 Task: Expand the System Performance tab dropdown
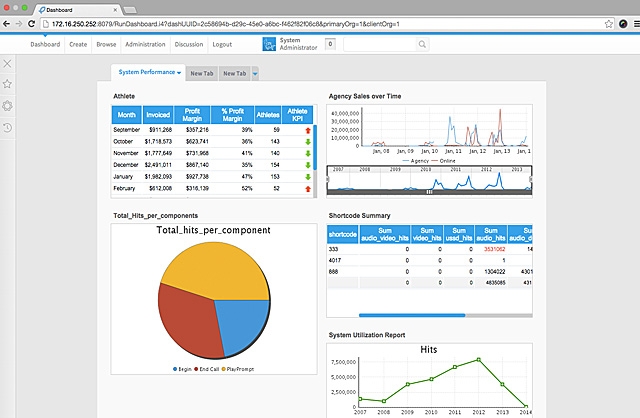pos(179,73)
